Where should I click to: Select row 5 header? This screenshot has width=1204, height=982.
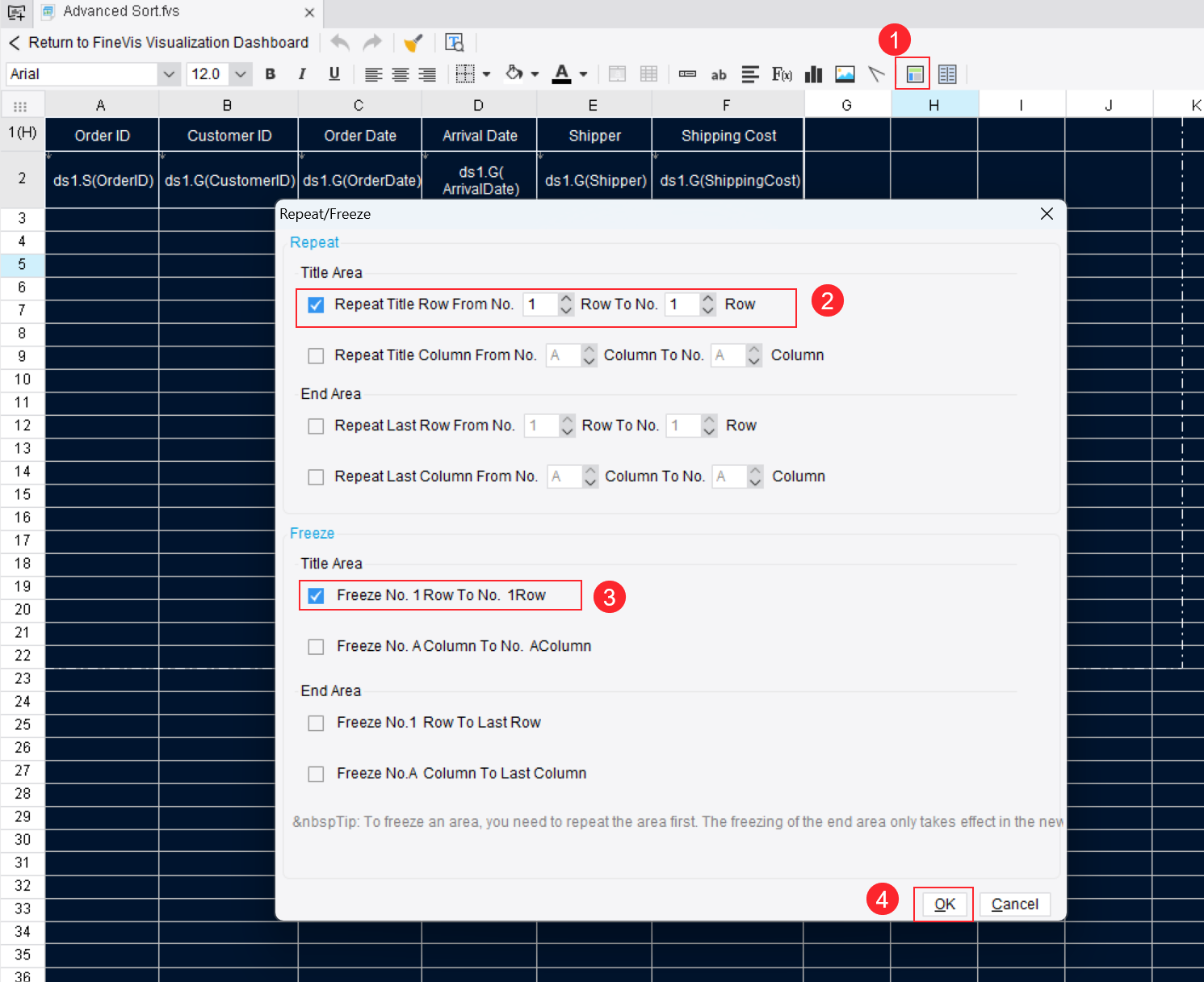pos(22,264)
